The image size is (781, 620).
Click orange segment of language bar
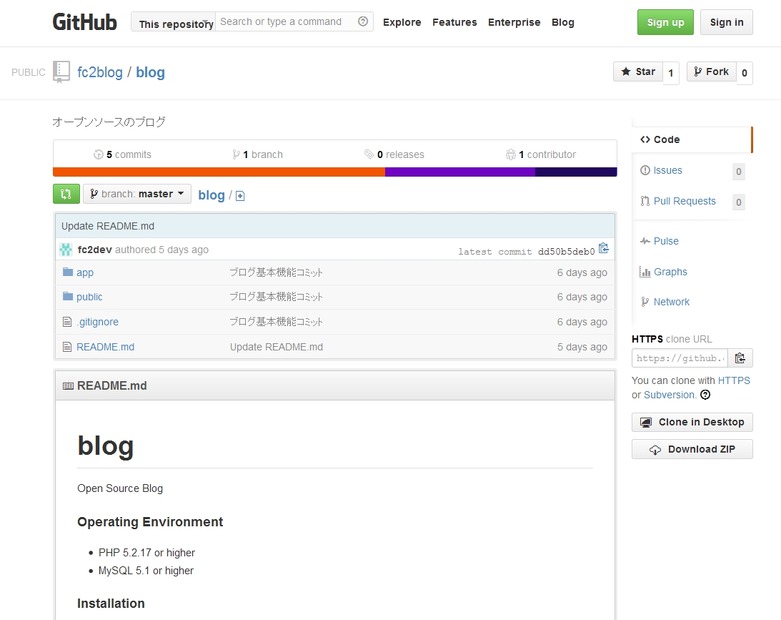pyautogui.click(x=219, y=172)
